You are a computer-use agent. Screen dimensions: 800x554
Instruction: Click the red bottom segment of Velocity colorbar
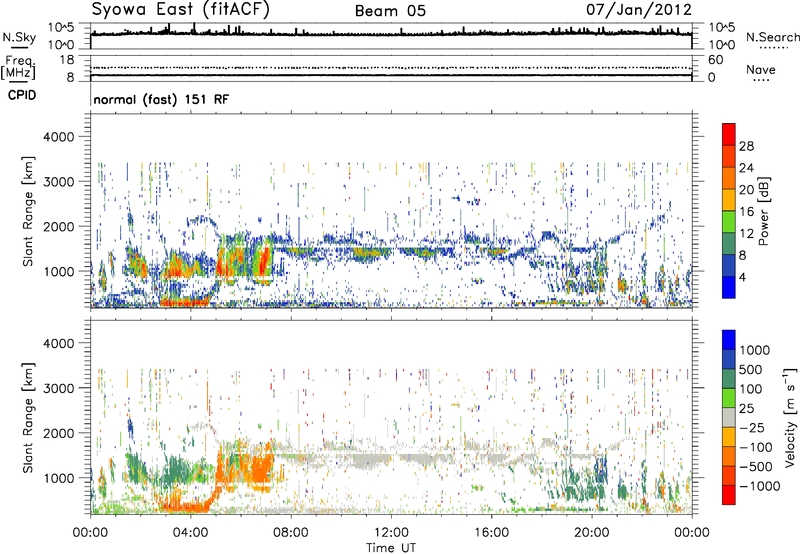tap(729, 495)
